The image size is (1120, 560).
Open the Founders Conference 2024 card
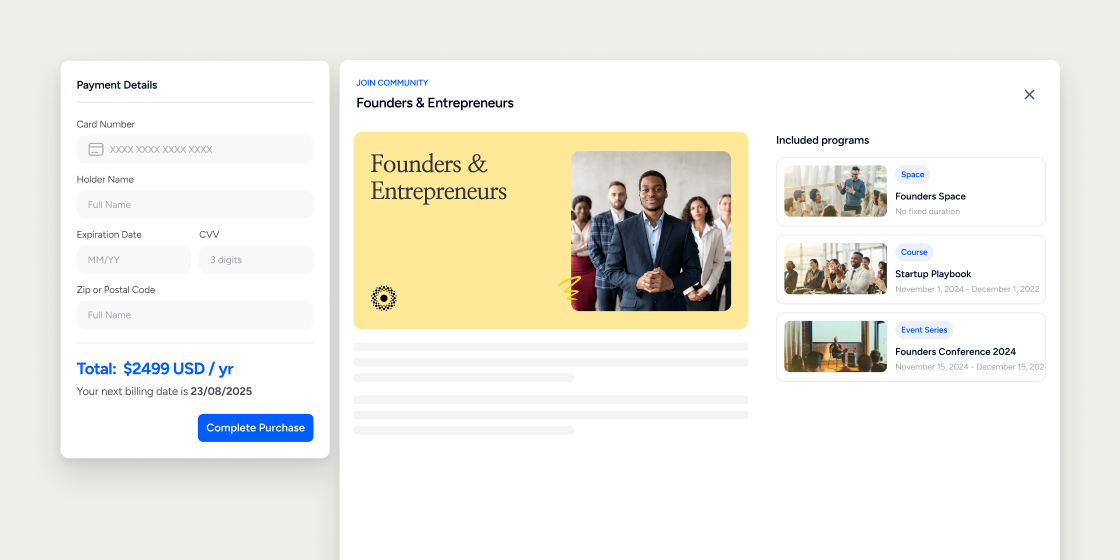(x=911, y=347)
